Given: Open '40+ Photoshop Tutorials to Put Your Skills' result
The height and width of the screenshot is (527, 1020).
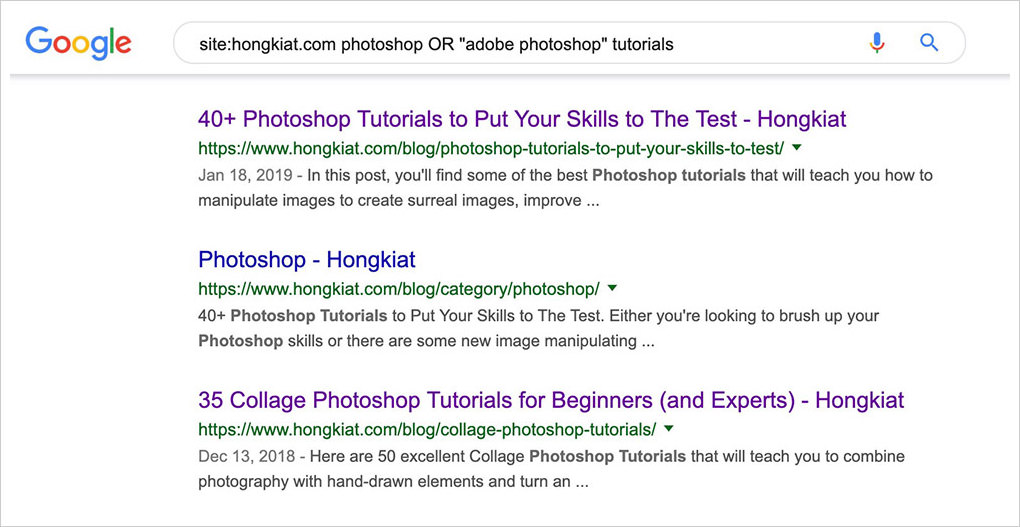Looking at the screenshot, I should (x=522, y=120).
